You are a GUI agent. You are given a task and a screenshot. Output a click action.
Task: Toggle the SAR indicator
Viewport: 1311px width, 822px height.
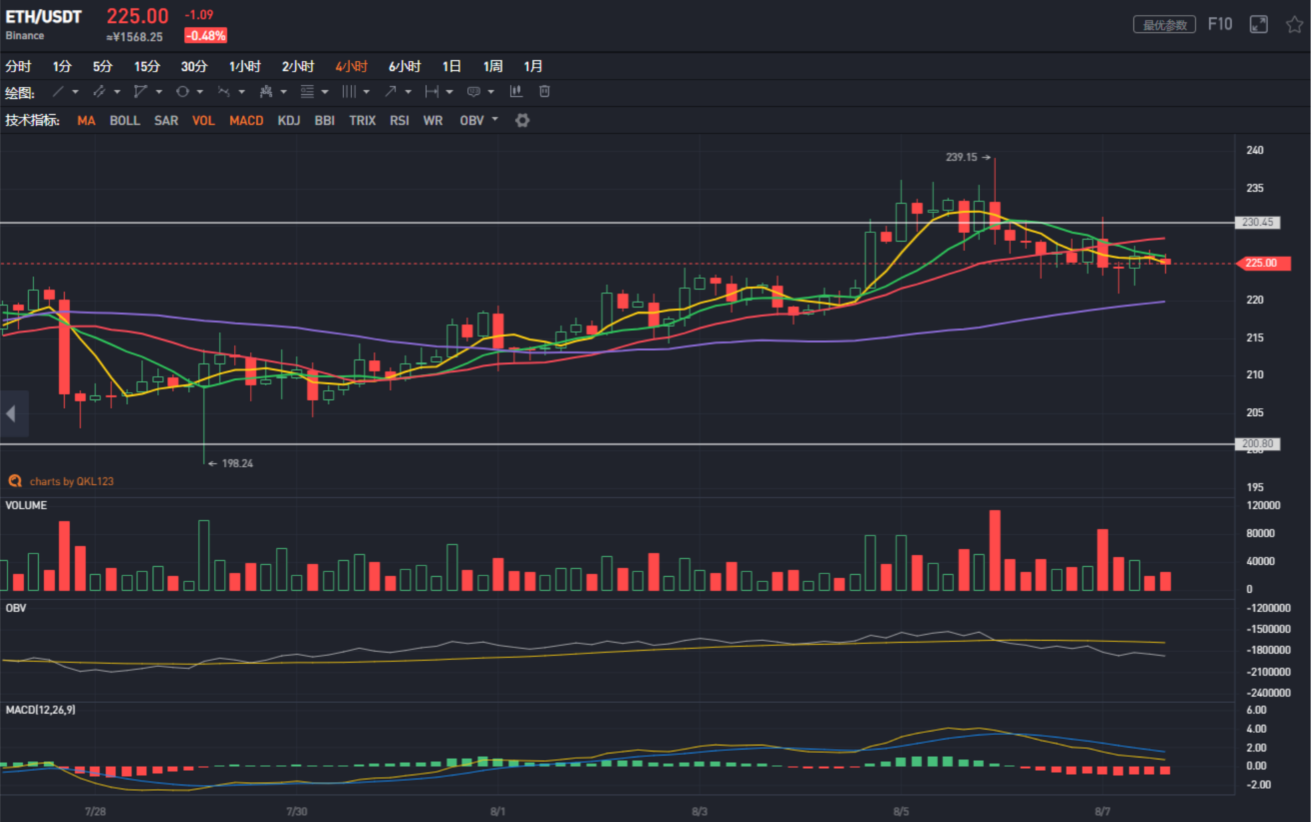[x=166, y=120]
